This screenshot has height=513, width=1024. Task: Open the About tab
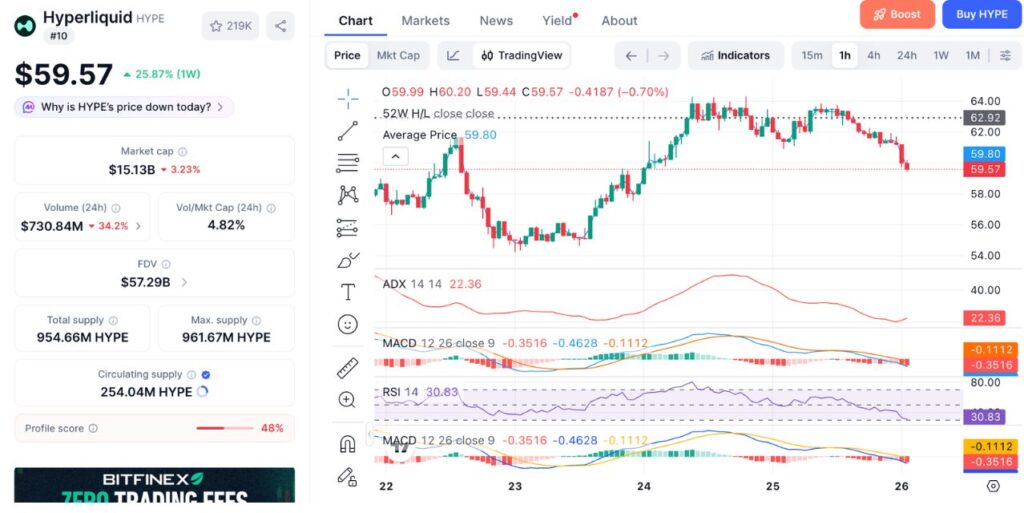(619, 21)
